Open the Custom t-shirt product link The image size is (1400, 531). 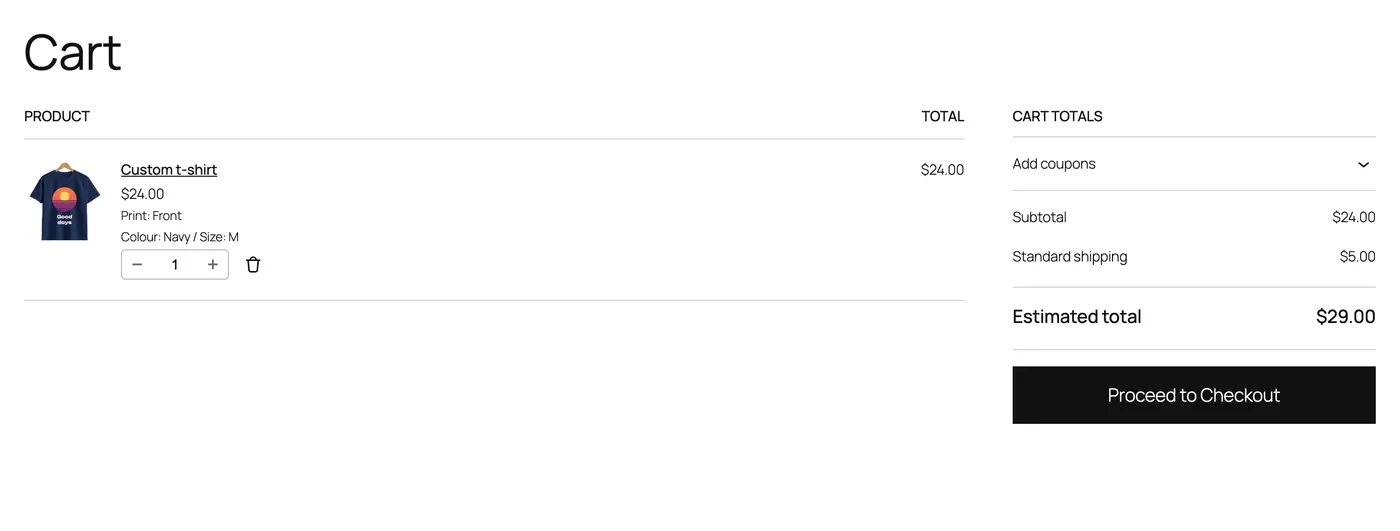(x=169, y=170)
